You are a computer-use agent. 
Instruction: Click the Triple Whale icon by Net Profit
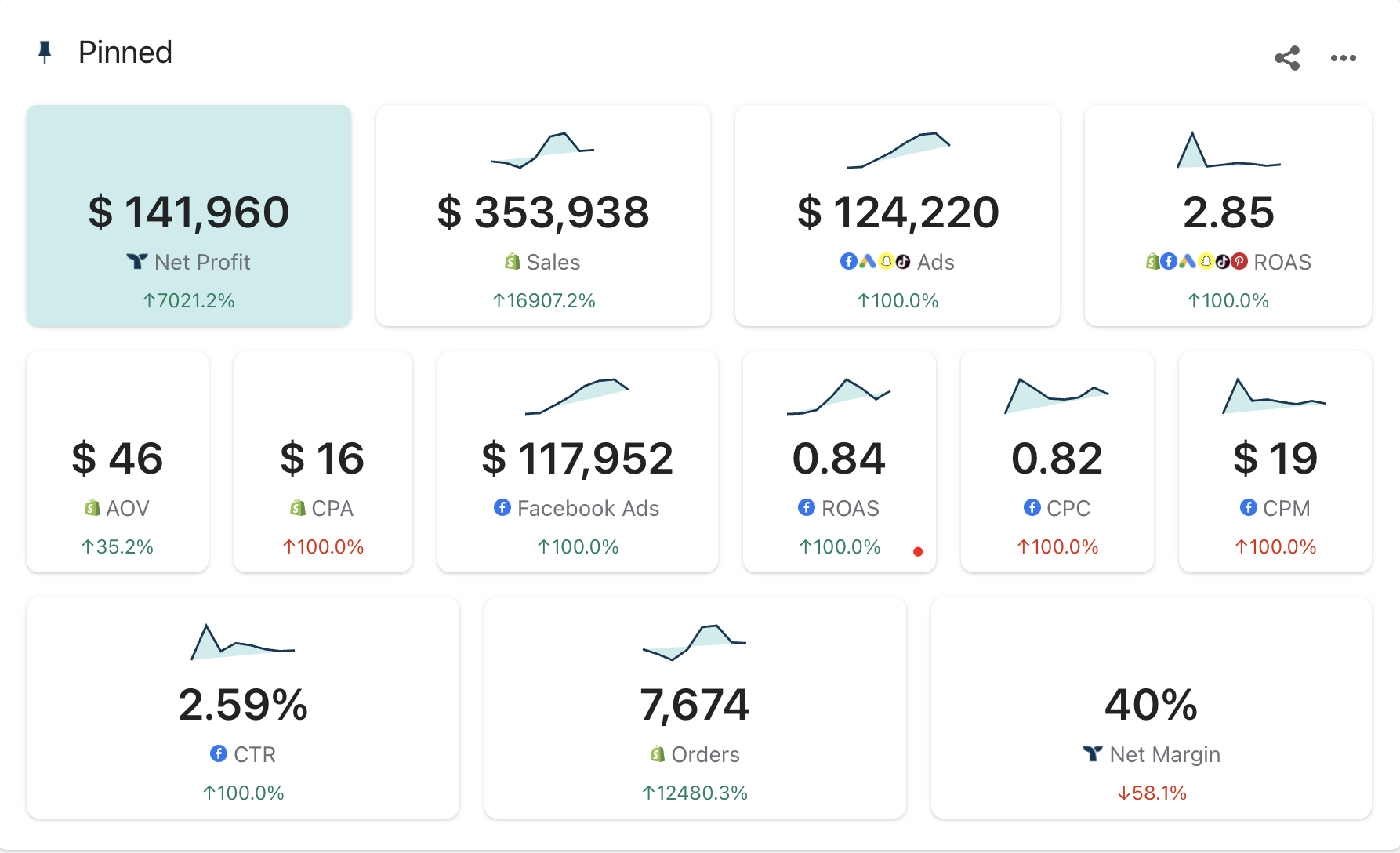[137, 262]
